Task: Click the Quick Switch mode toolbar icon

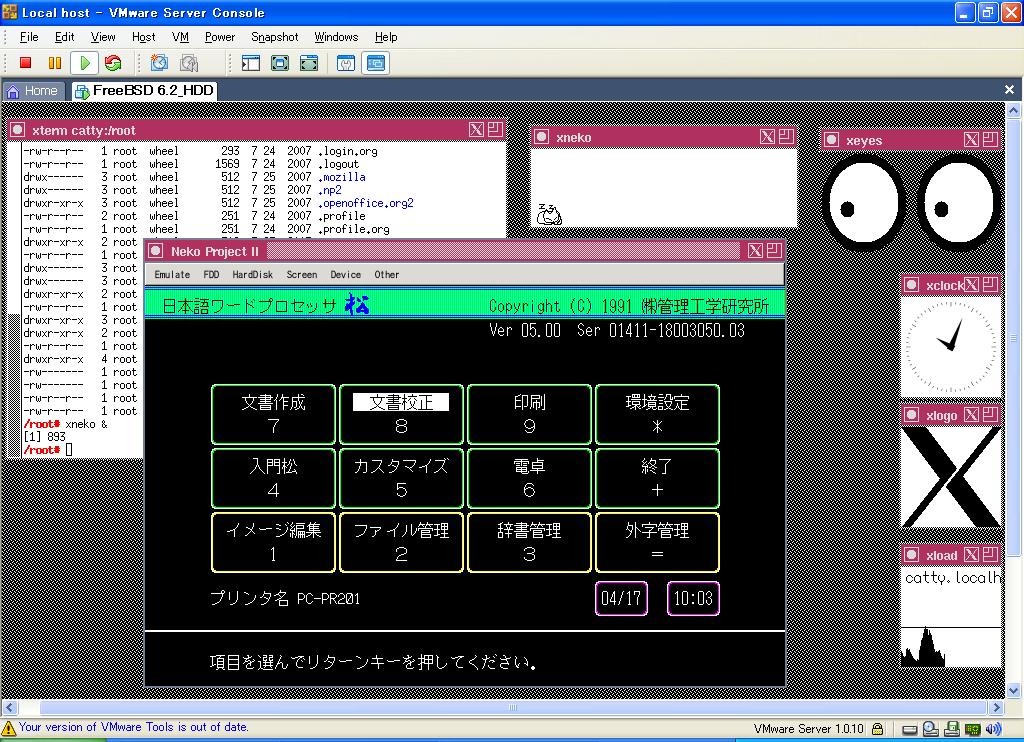Action: tap(309, 63)
